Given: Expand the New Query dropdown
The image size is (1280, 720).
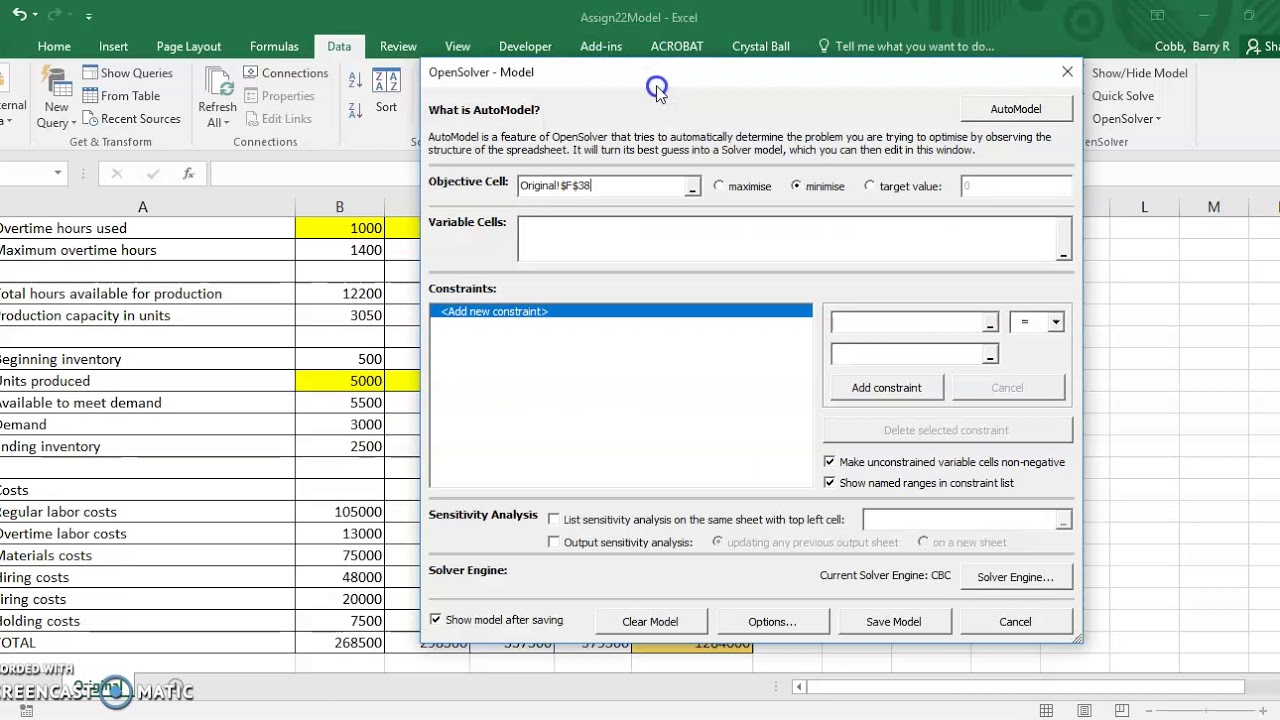Looking at the screenshot, I should point(56,123).
